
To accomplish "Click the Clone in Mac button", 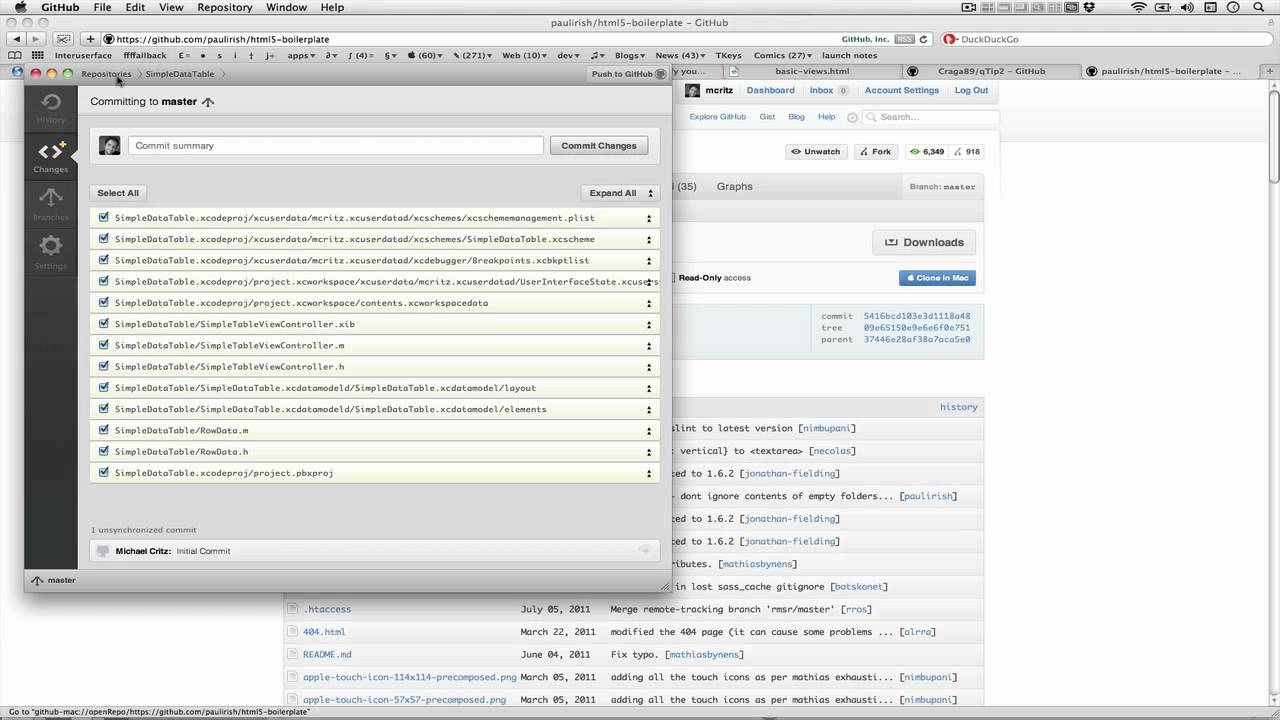I will 937,278.
